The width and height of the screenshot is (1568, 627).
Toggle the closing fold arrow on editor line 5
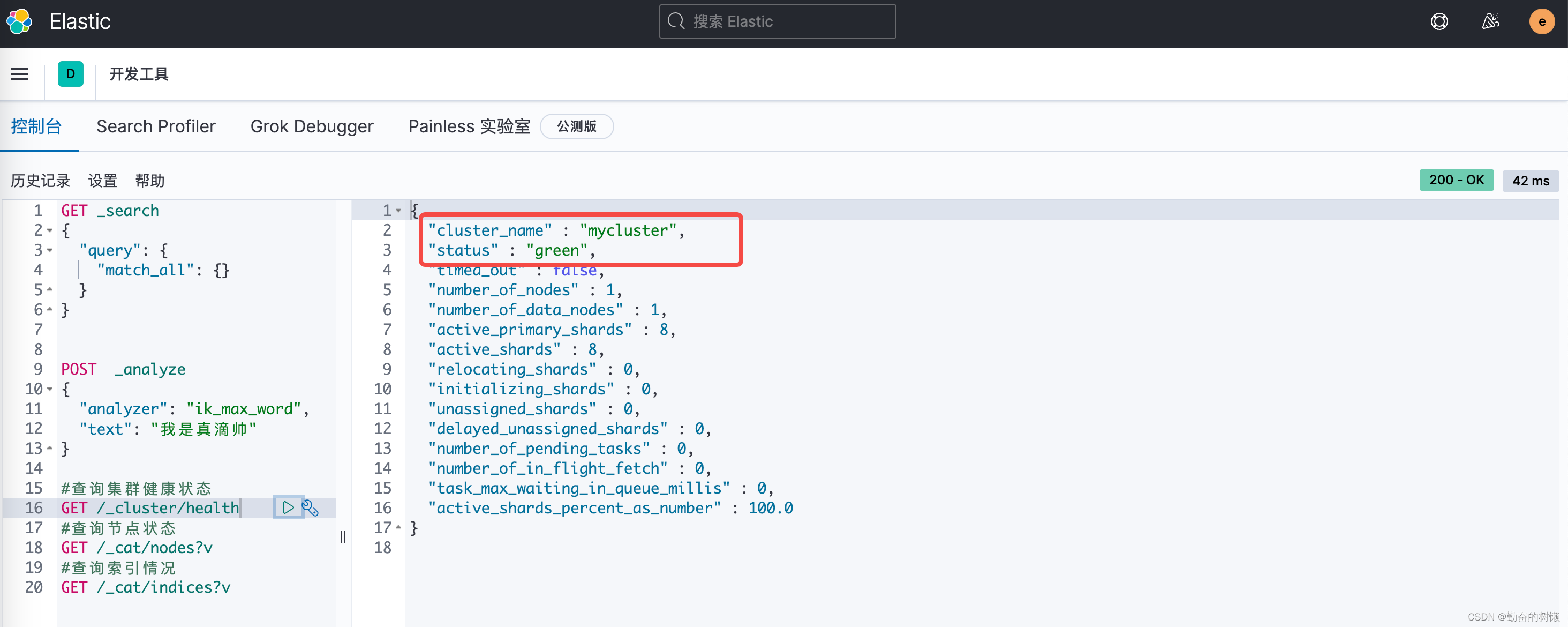[50, 290]
